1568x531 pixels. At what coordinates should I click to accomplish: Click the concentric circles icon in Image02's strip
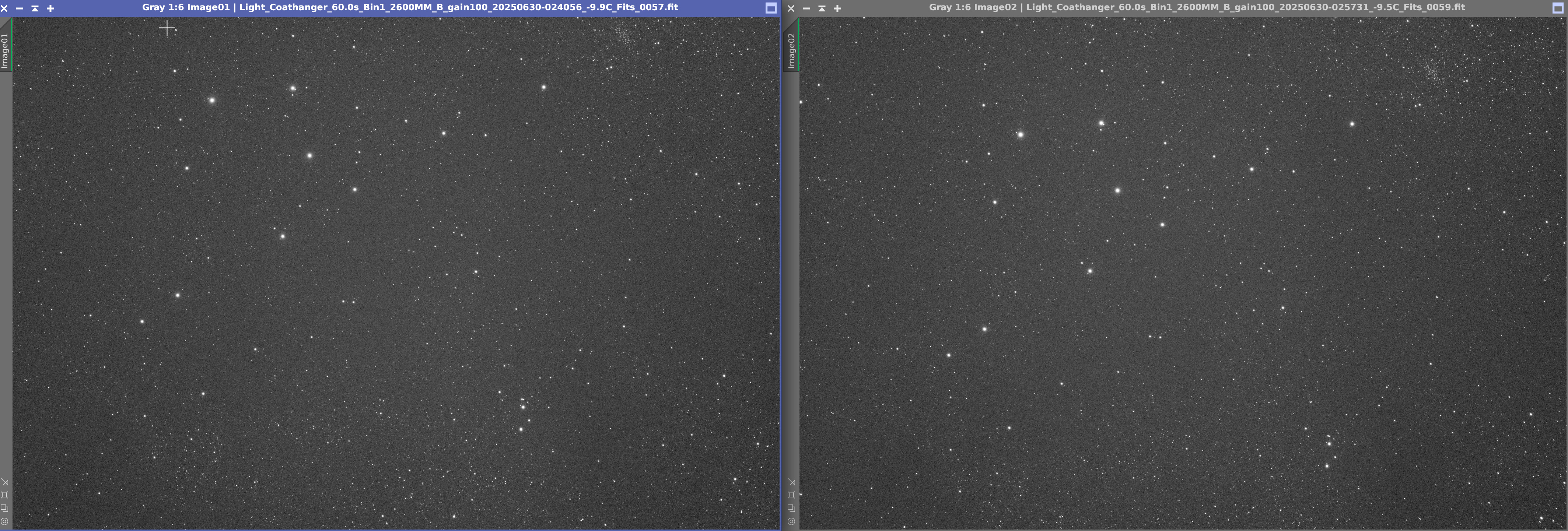coord(792,522)
